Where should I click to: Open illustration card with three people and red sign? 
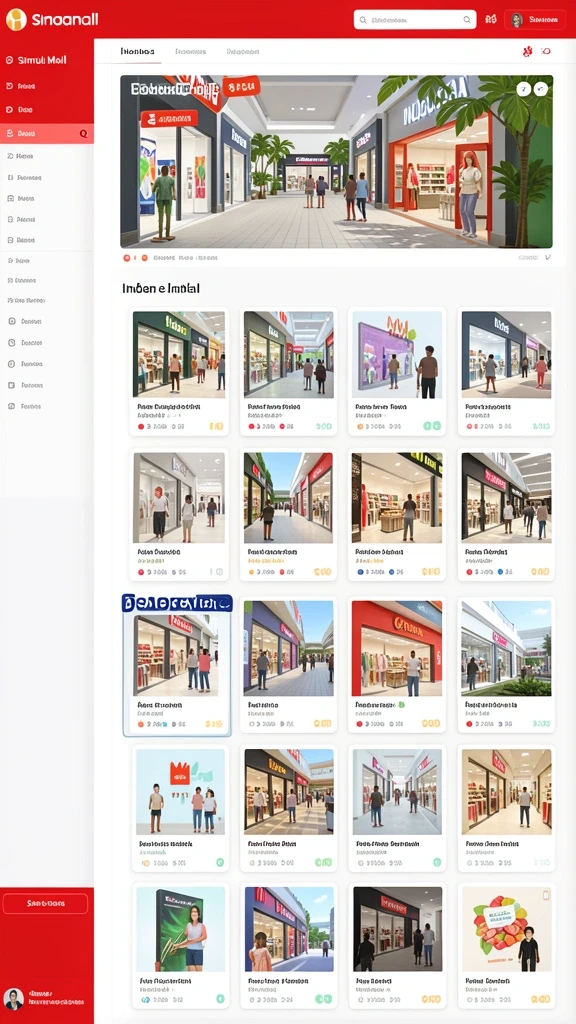pos(181,808)
